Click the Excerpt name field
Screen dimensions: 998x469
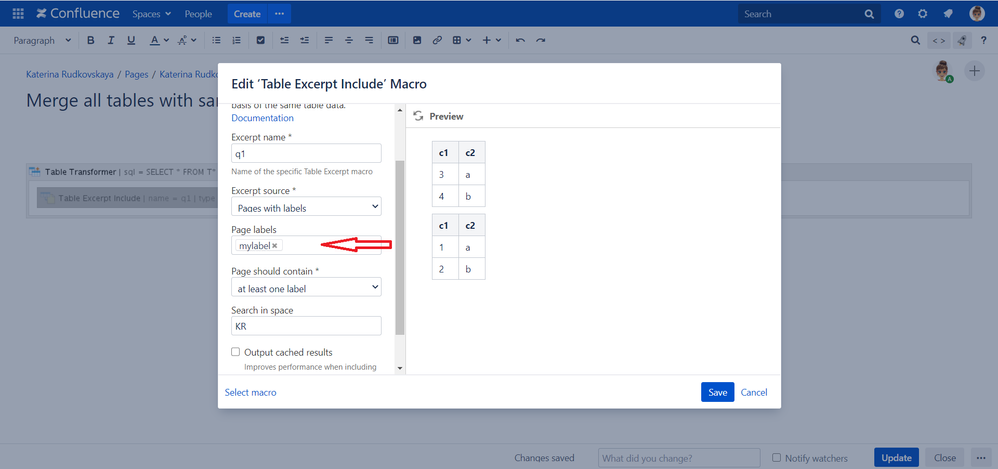[306, 153]
